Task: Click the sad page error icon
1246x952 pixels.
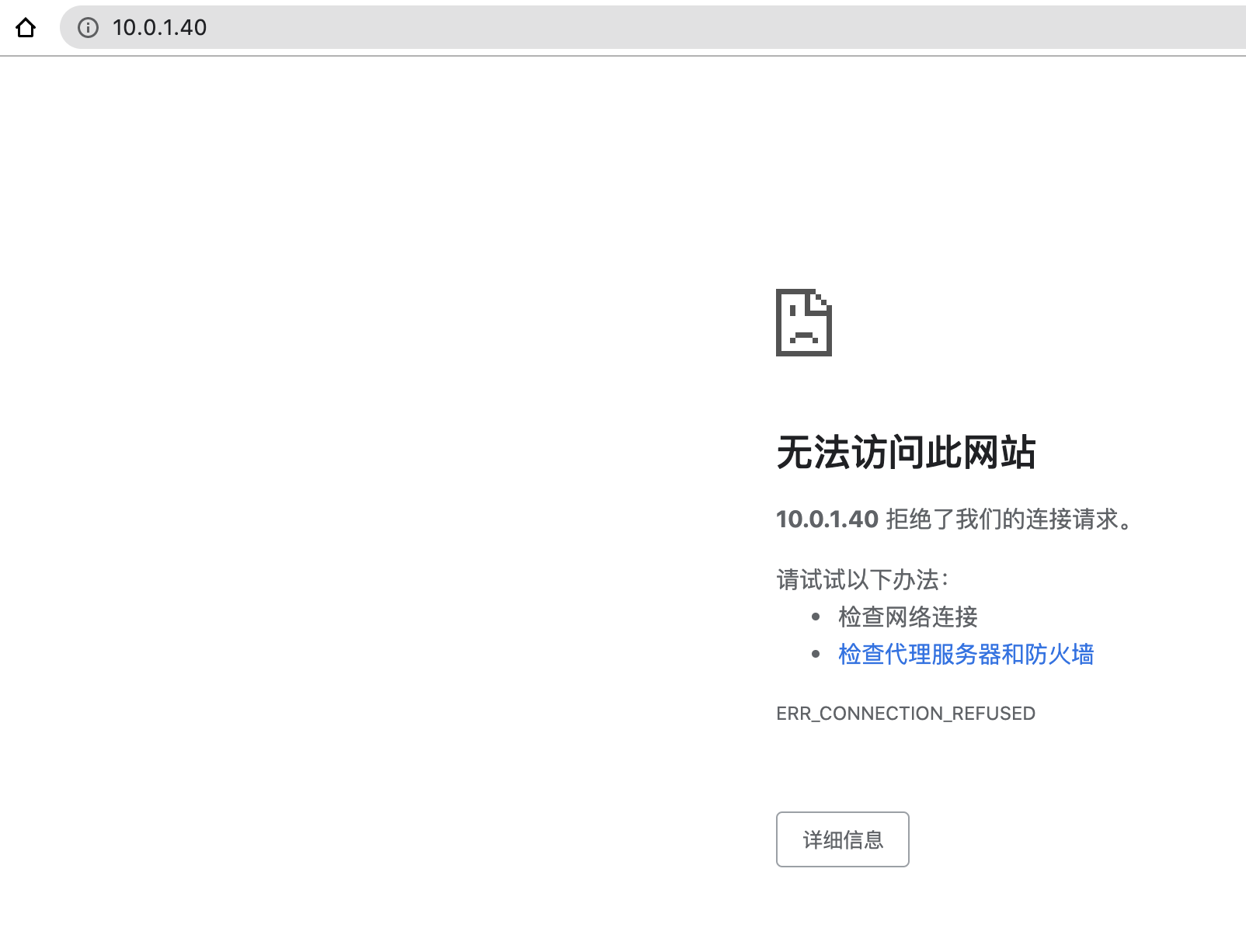Action: (x=804, y=322)
